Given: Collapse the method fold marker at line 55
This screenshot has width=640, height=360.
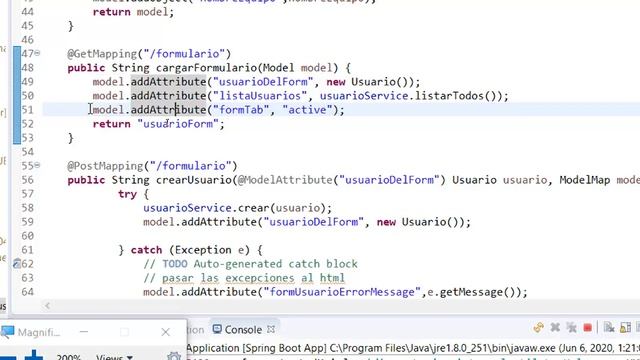Looking at the screenshot, I should (37, 165).
